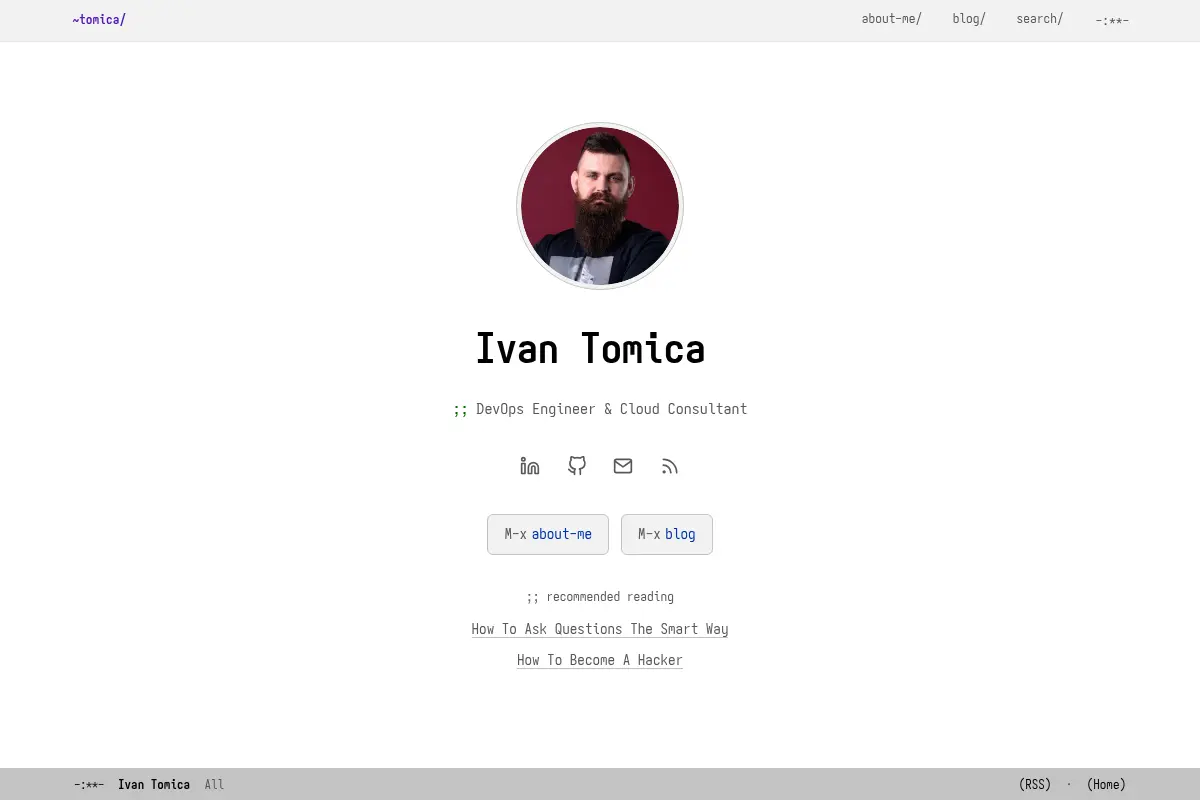Open the GitHub profile icon

(577, 466)
